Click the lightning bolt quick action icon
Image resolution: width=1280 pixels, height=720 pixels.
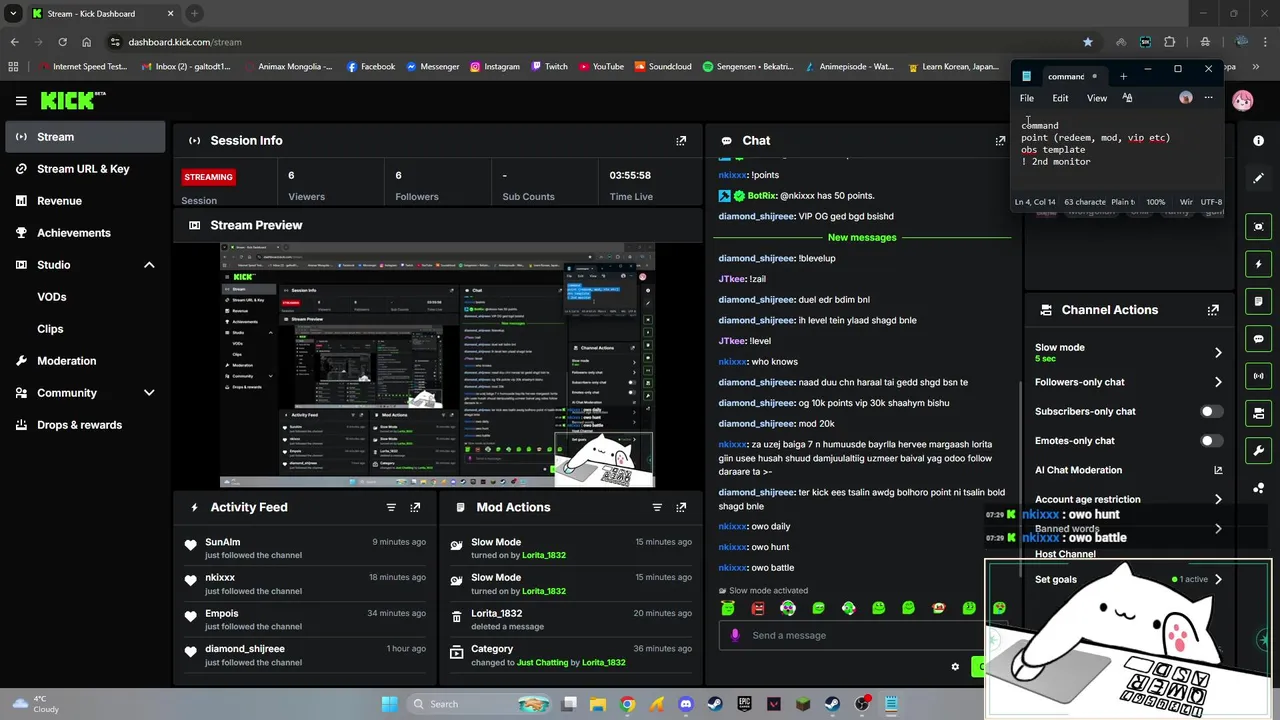(x=1259, y=264)
